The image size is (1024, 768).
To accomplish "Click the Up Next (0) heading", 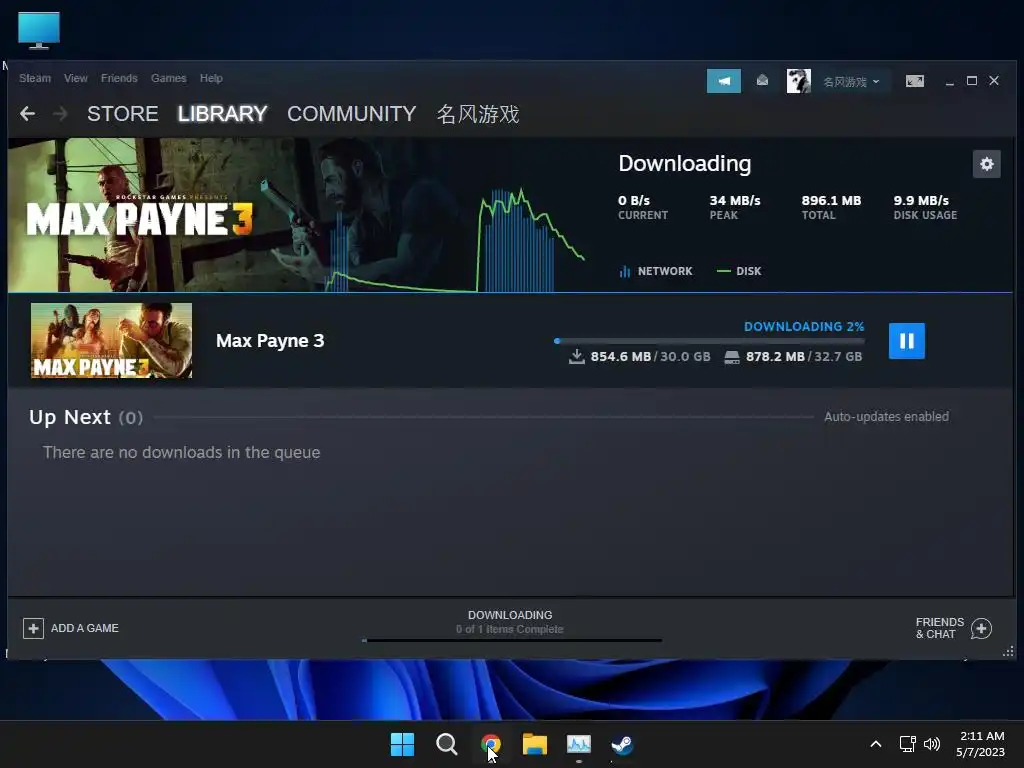I will coord(86,417).
